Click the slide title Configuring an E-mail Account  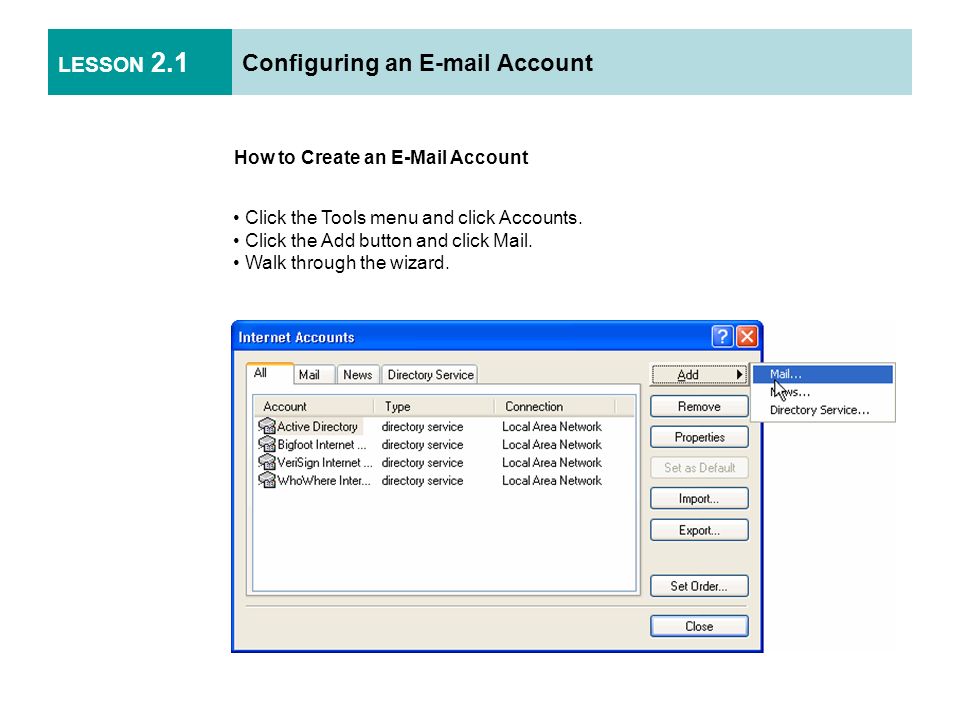click(418, 63)
